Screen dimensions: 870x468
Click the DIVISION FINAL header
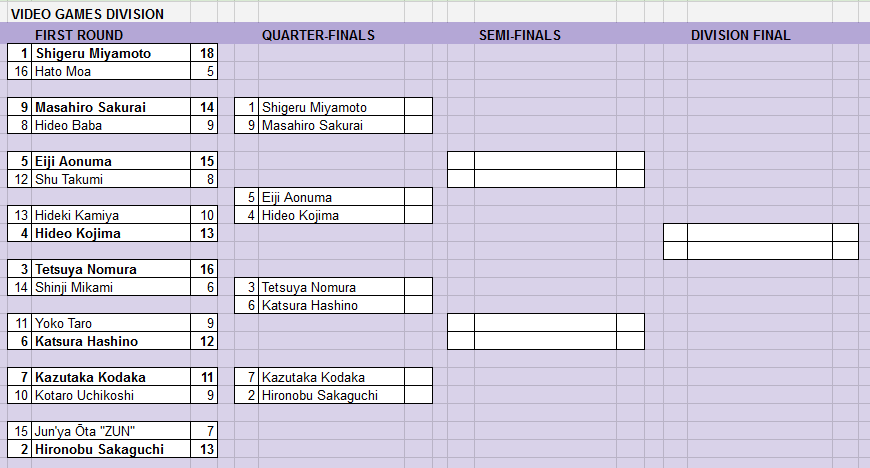pyautogui.click(x=740, y=35)
